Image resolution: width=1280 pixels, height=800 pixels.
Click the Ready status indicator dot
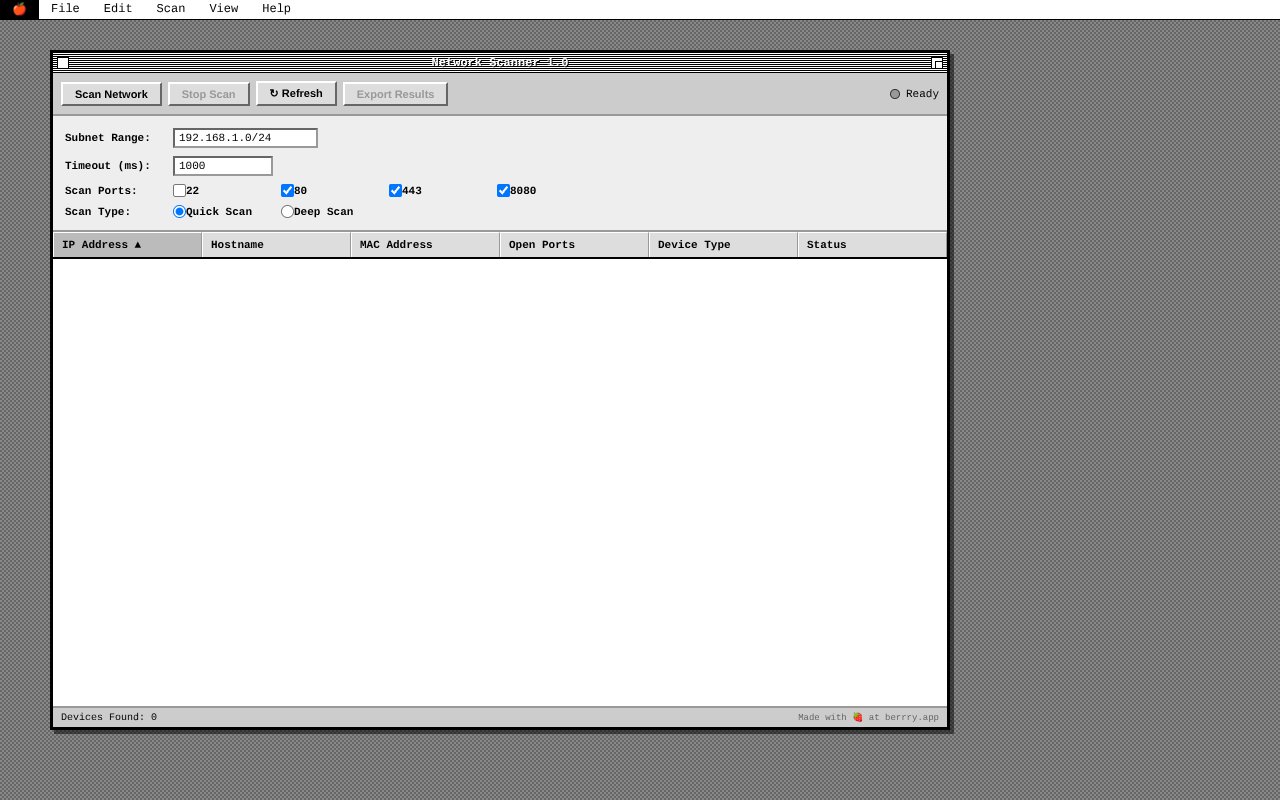[x=894, y=93]
